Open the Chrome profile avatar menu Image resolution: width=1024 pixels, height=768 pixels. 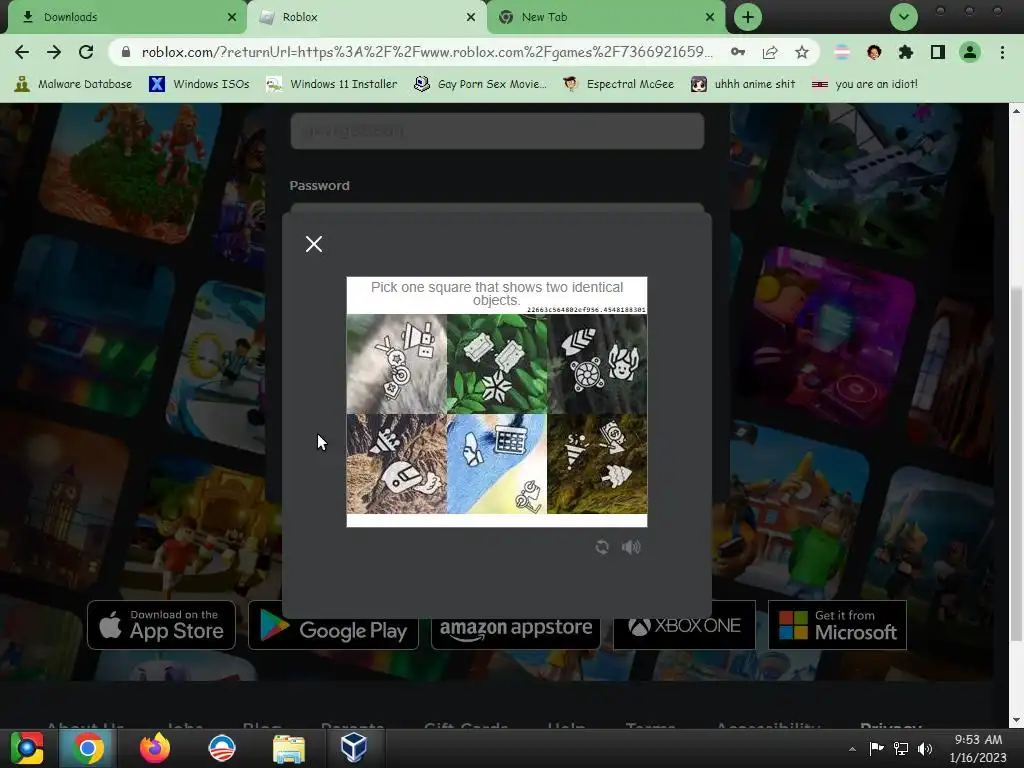pos(970,52)
